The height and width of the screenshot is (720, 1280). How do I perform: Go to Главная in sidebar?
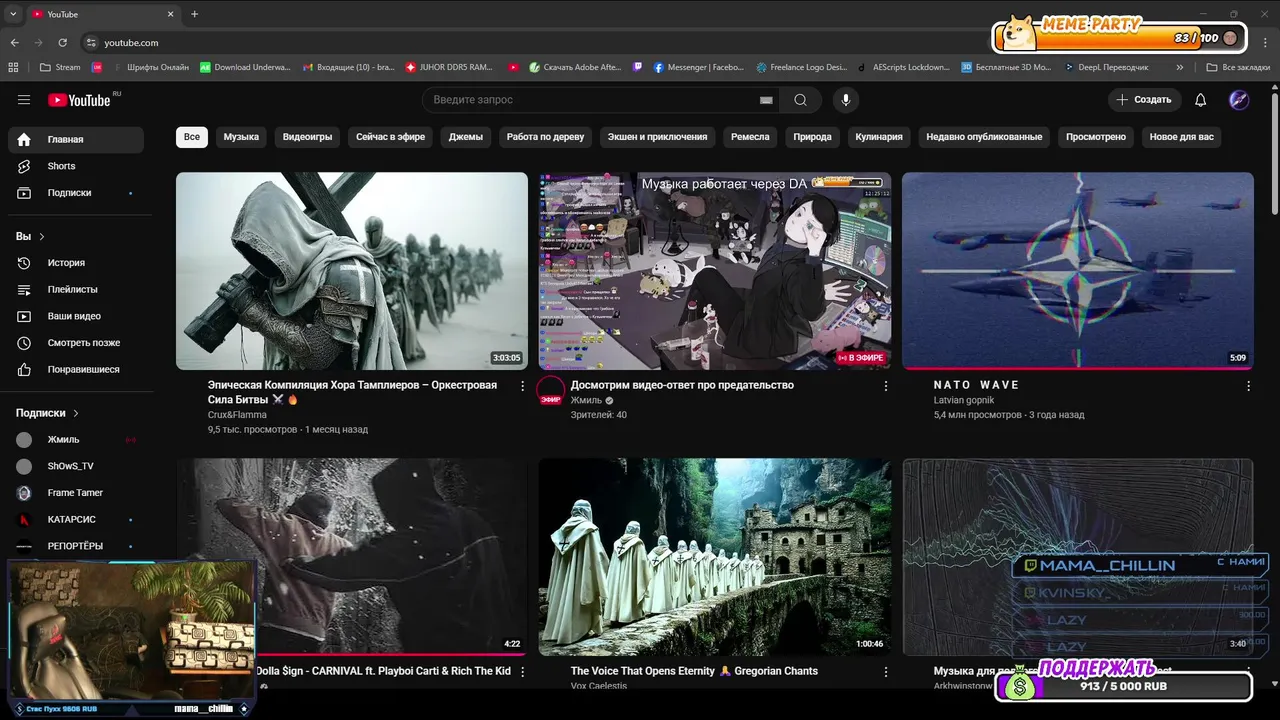pos(76,139)
